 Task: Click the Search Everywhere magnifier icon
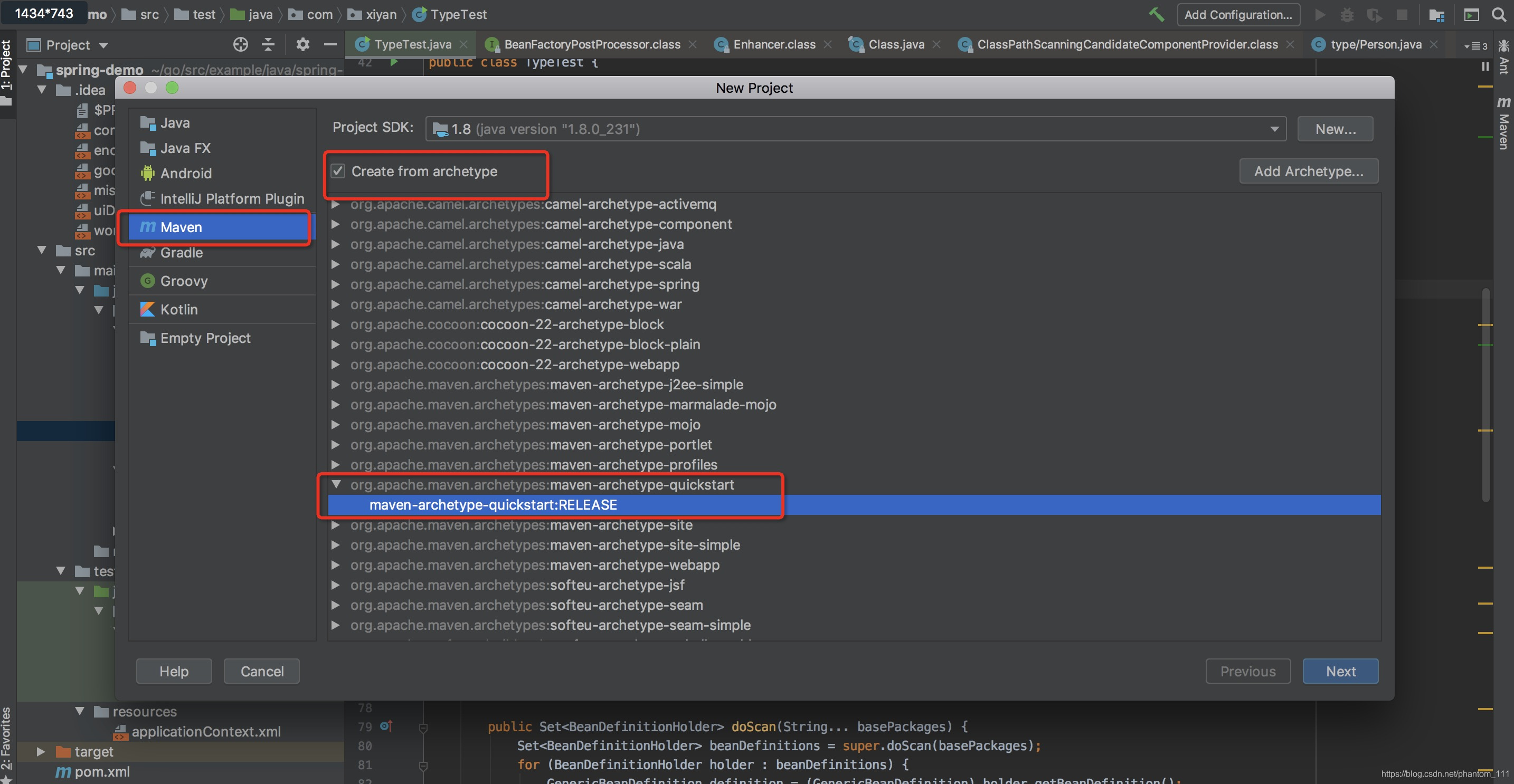[1499, 14]
